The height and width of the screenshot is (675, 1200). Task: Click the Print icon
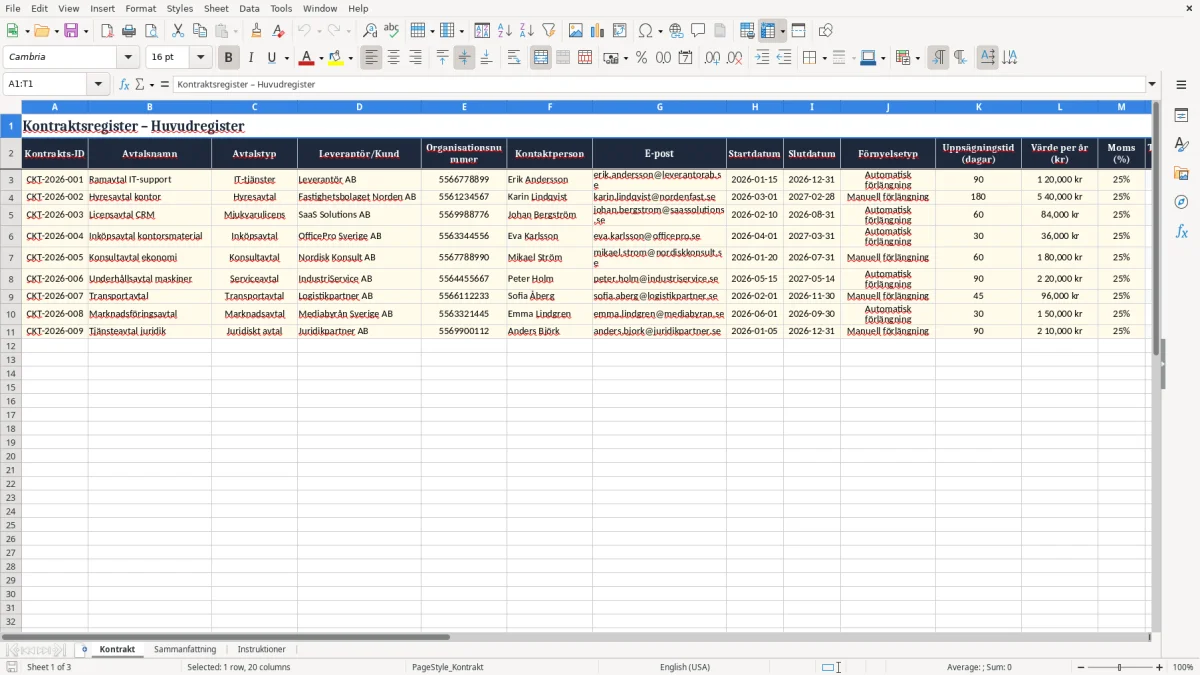129,31
